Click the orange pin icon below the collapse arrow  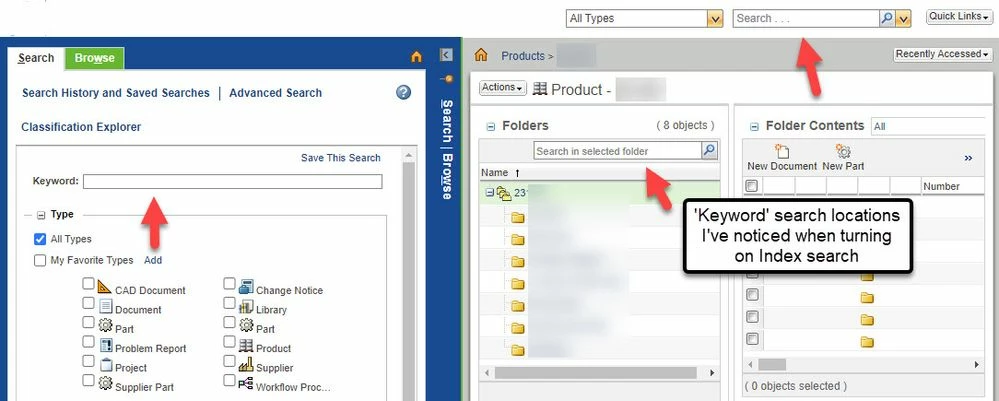point(447,79)
